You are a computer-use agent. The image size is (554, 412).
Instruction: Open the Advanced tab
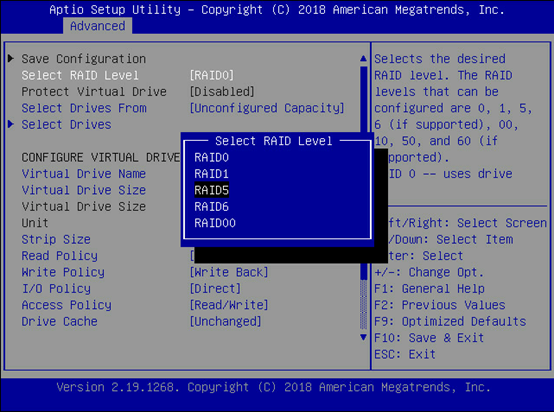[x=98, y=26]
